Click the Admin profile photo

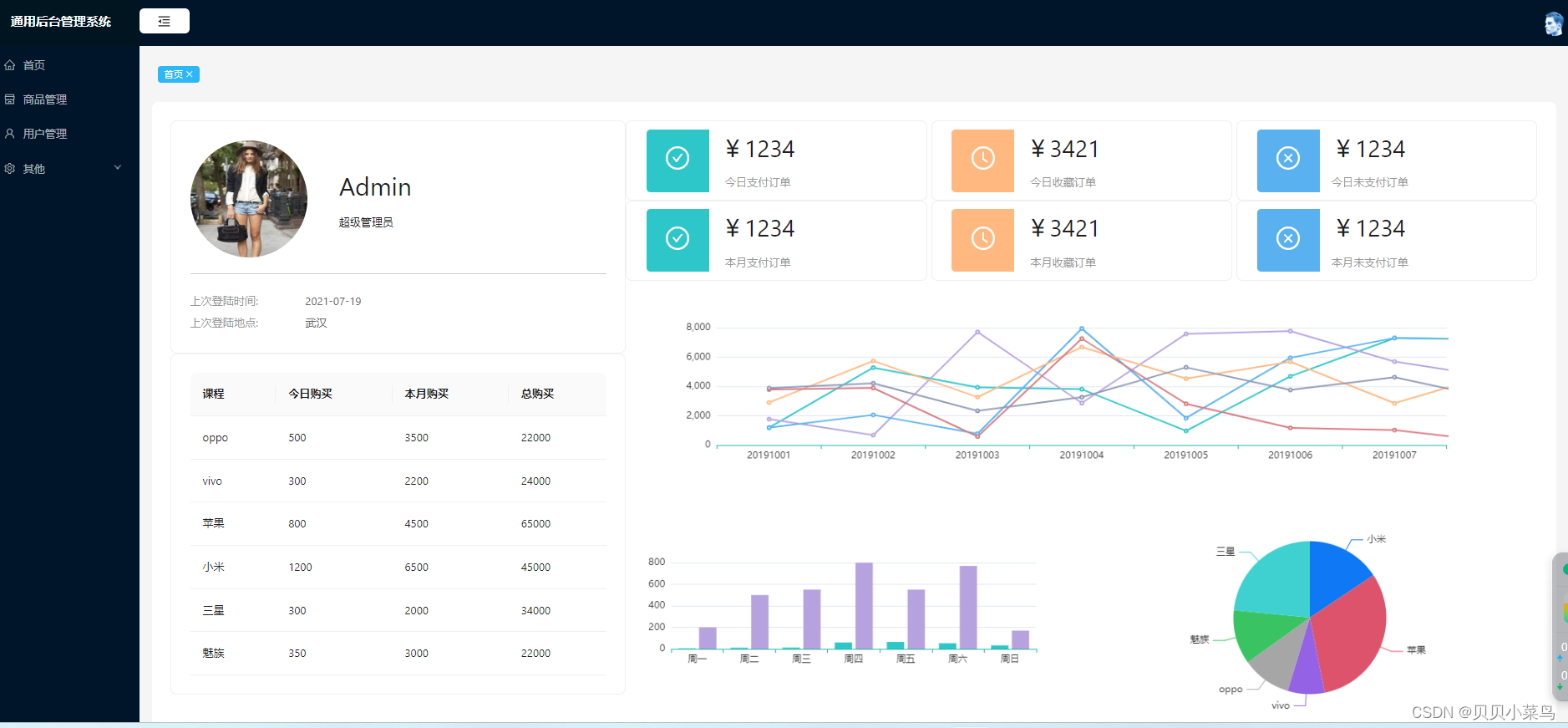tap(249, 199)
